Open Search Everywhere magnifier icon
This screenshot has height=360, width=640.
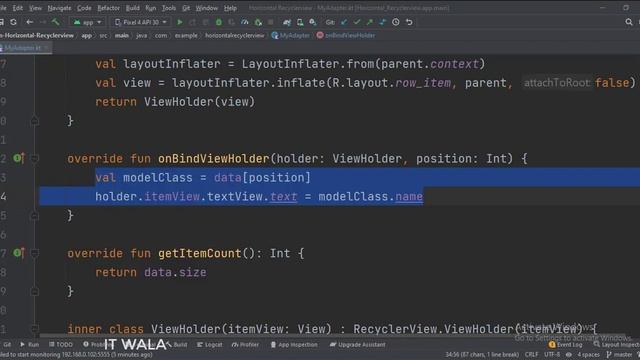click(629, 22)
